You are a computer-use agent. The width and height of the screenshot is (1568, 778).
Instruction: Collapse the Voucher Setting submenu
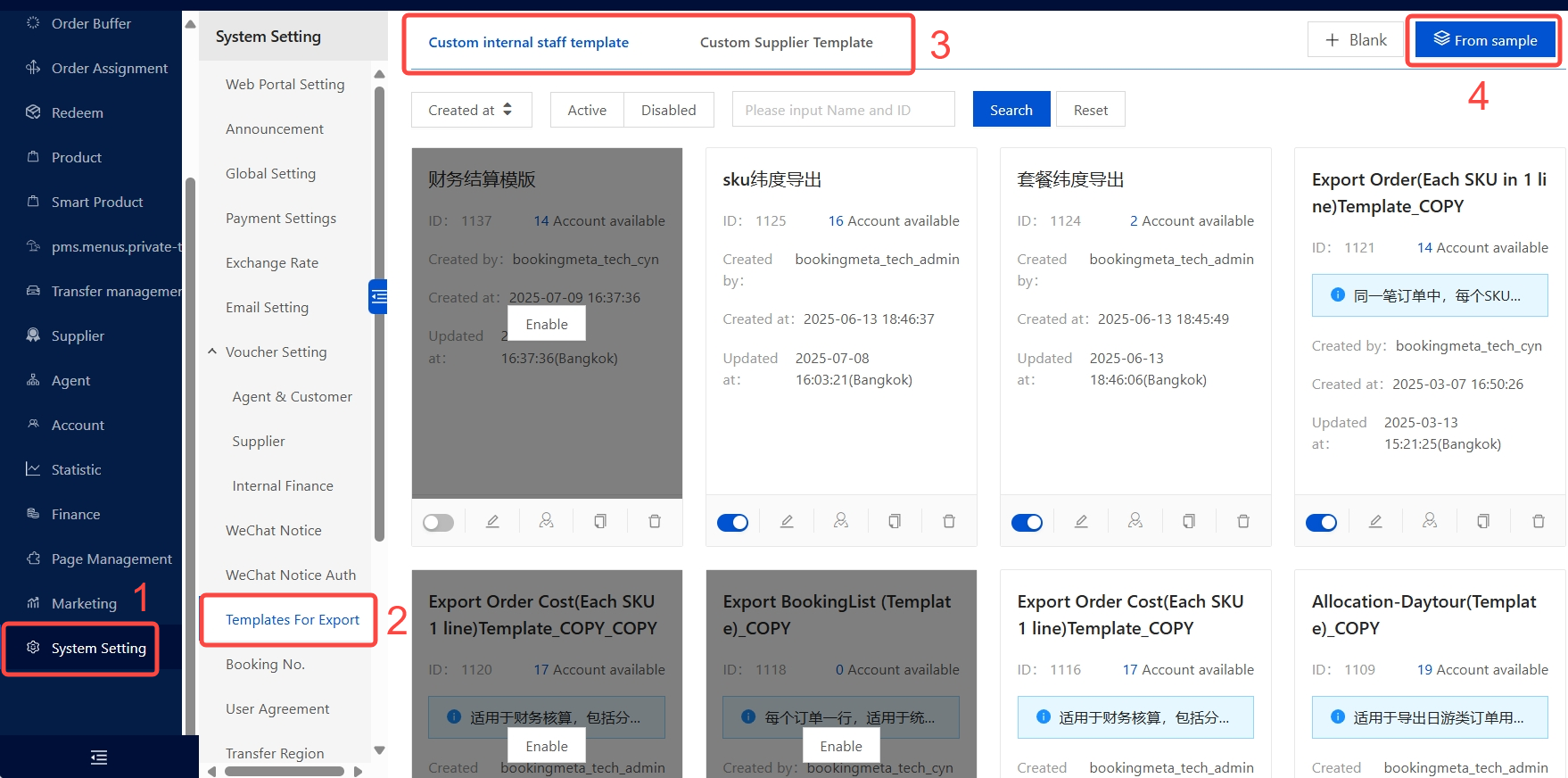point(212,352)
